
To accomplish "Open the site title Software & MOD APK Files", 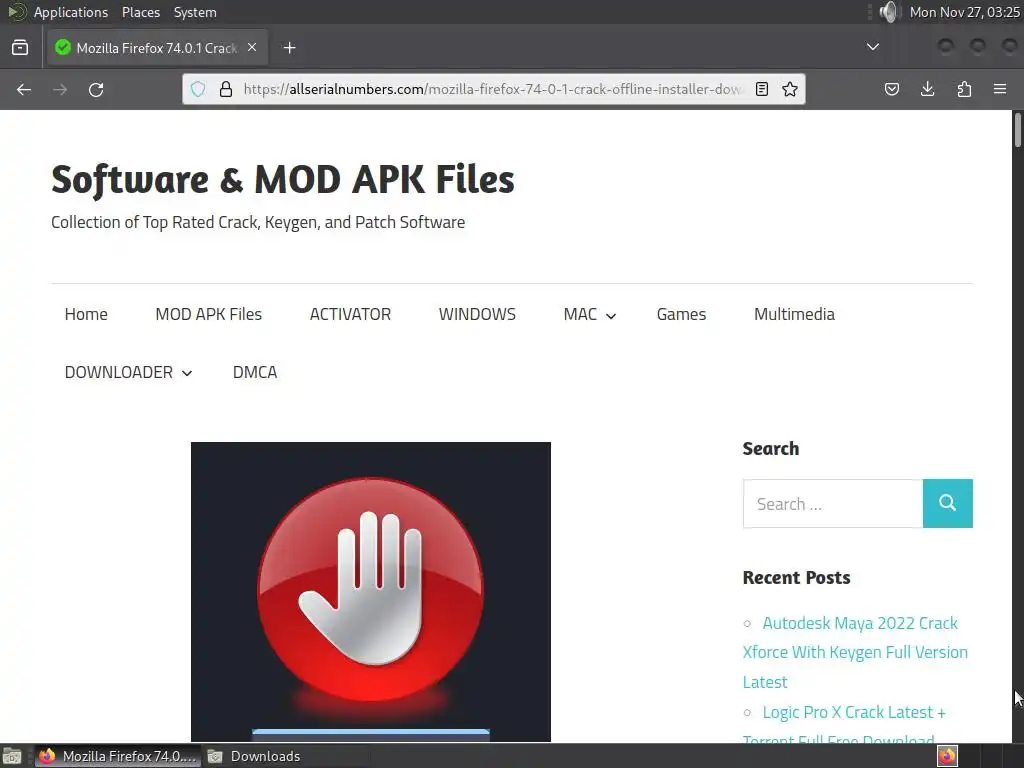I will tap(283, 180).
